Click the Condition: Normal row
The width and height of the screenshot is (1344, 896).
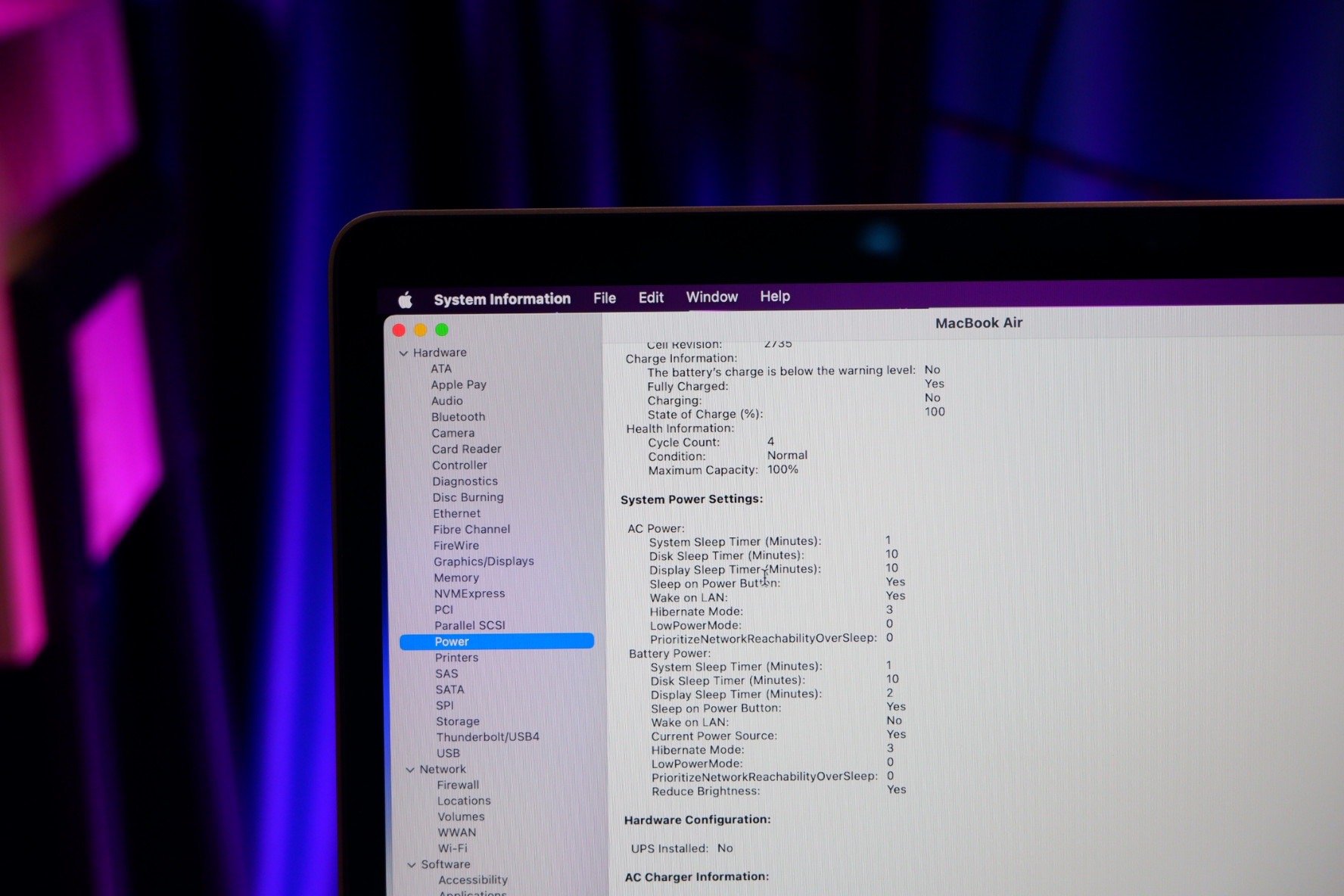click(727, 456)
